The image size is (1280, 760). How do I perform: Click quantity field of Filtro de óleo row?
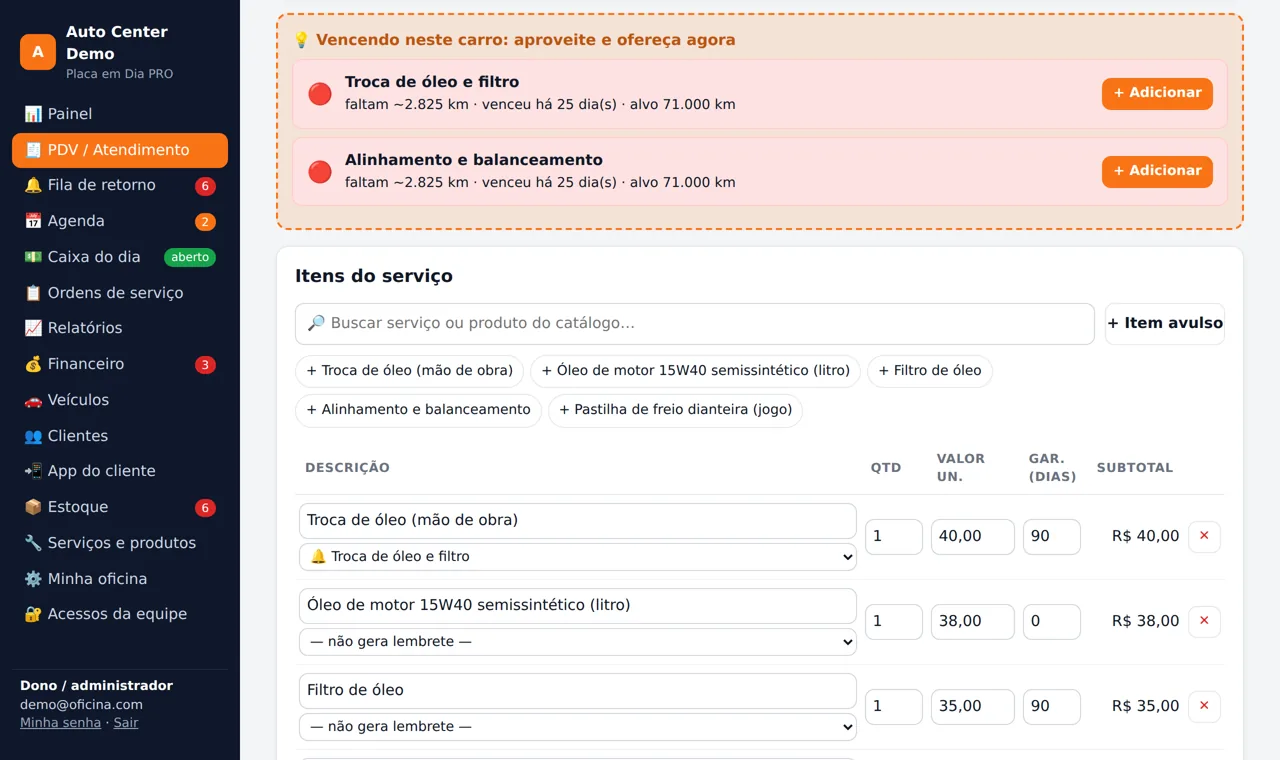point(893,706)
